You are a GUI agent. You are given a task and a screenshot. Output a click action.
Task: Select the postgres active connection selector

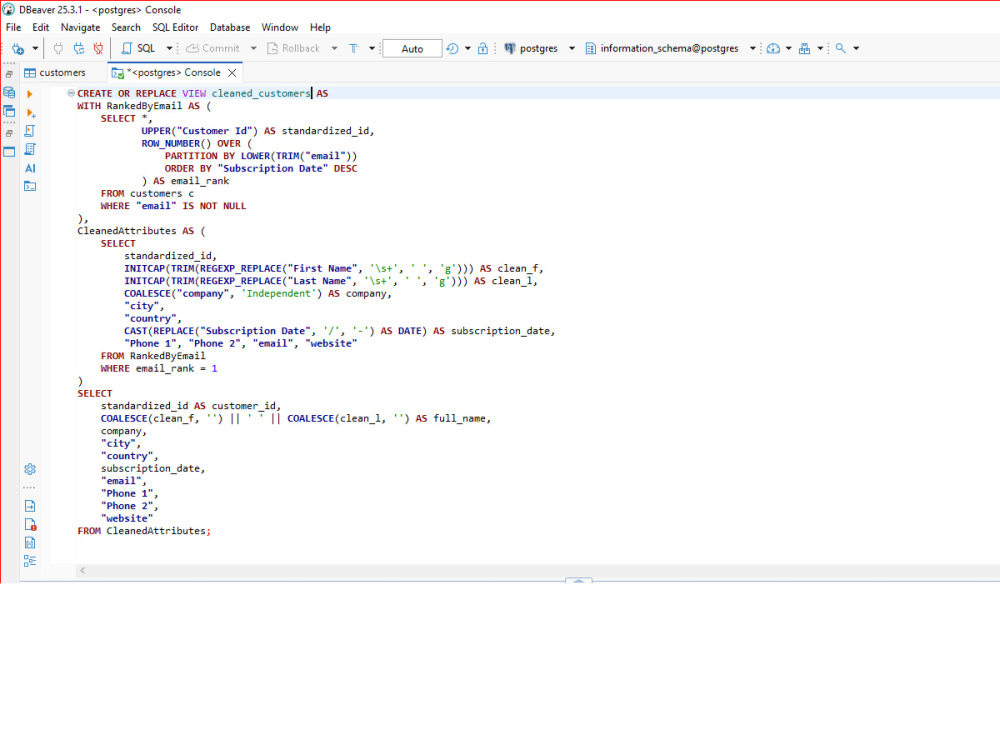point(540,48)
